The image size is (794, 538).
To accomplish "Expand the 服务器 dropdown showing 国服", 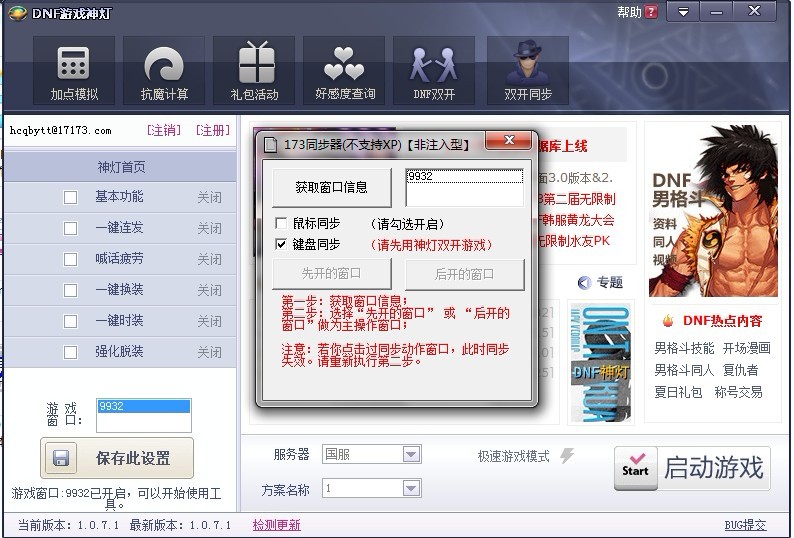I will [411, 454].
